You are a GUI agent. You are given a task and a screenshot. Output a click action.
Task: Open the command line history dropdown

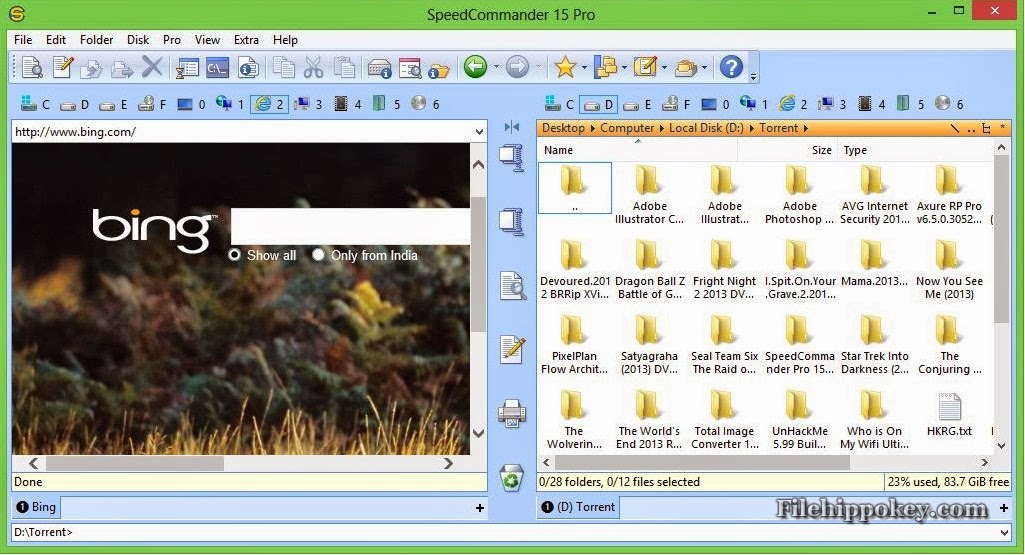pyautogui.click(x=1005, y=532)
